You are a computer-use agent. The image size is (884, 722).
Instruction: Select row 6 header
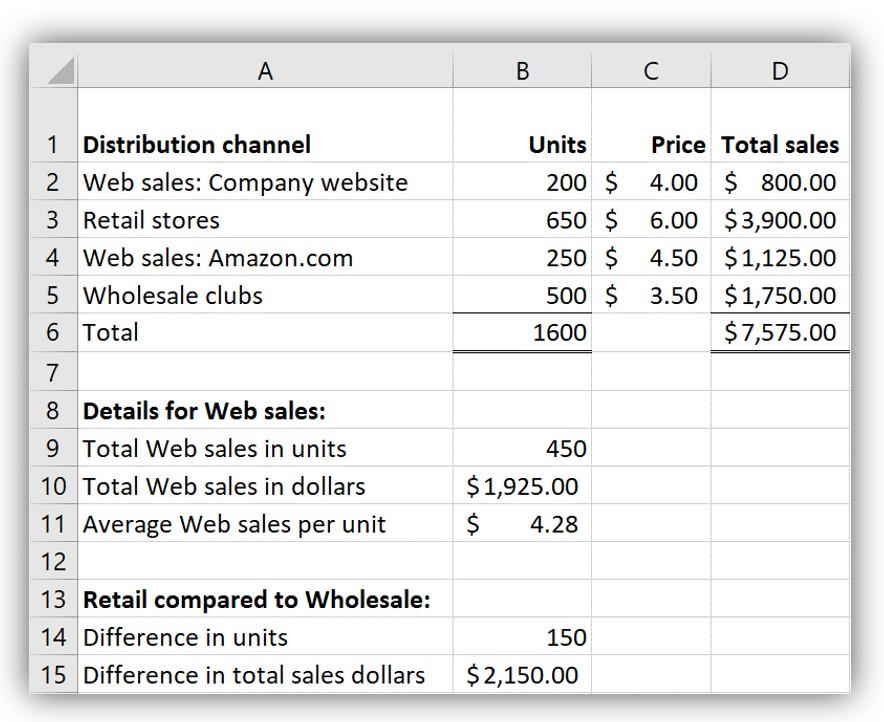[53, 333]
